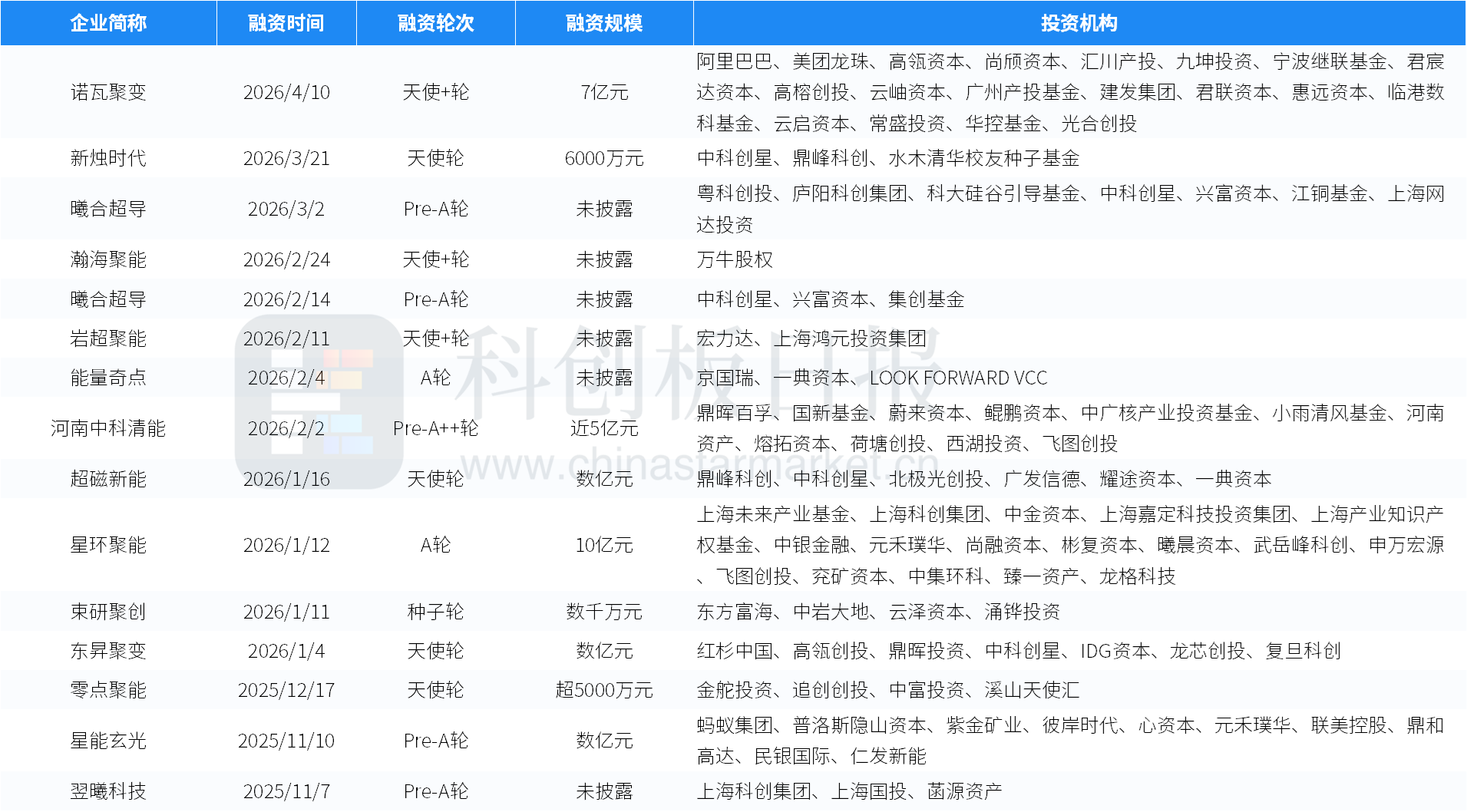Click the date 2026/2/14
The image size is (1467, 812).
286,299
